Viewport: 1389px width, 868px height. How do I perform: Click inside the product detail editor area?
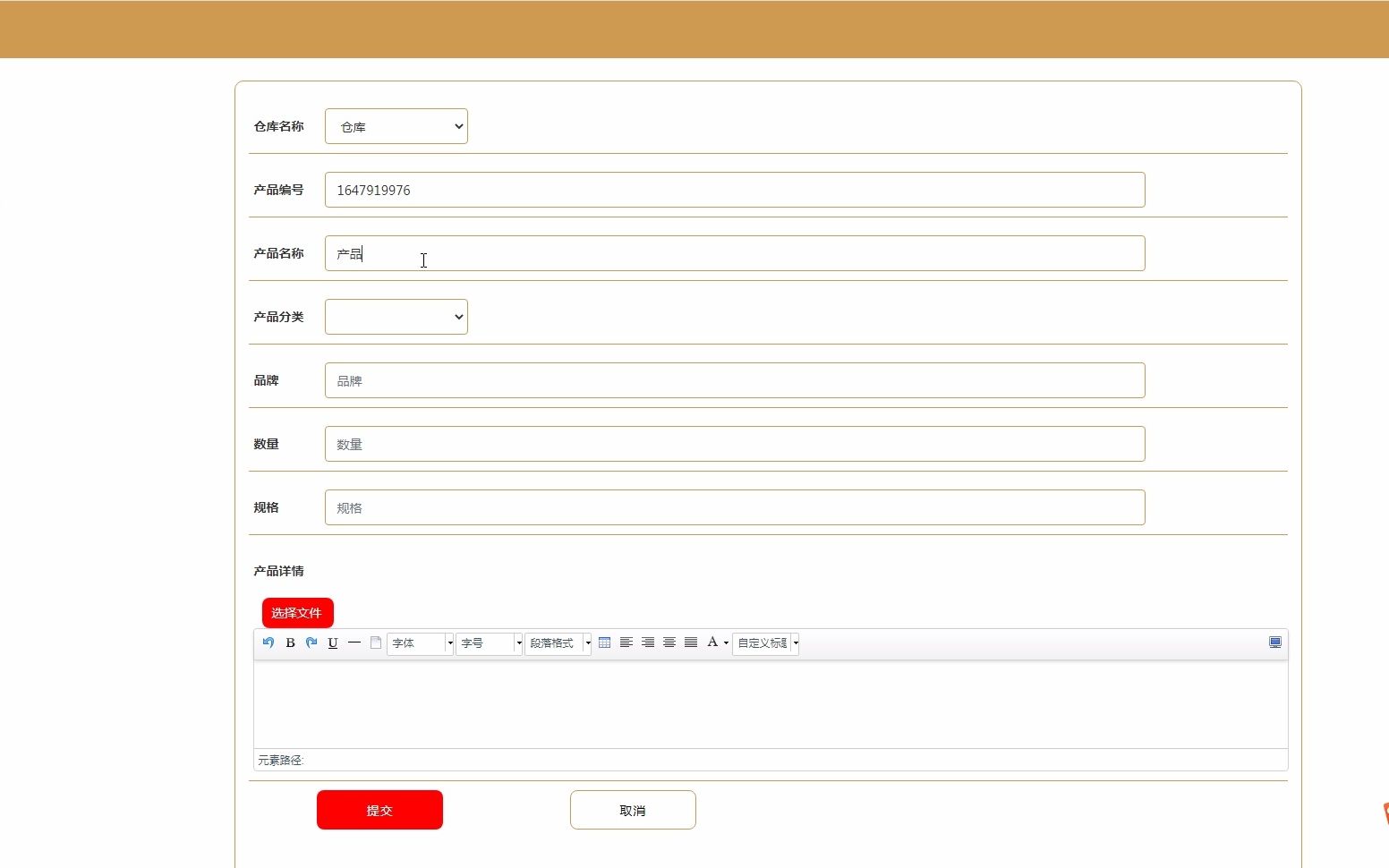[771, 704]
